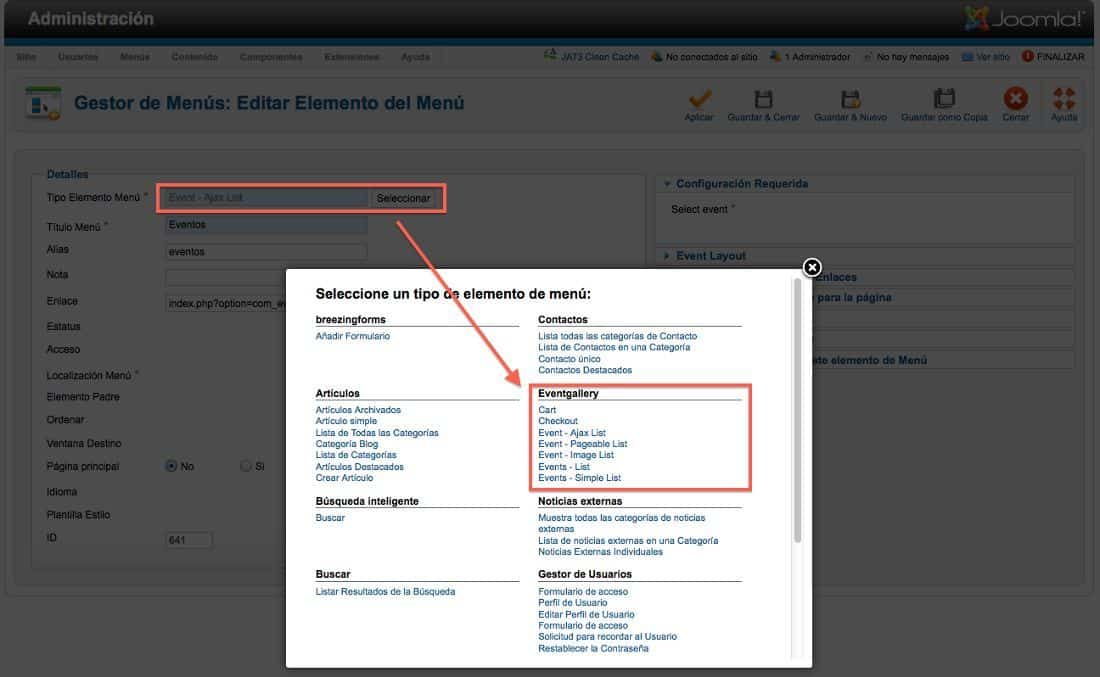Click the ID field showing 641
This screenshot has height=677, width=1100.
click(x=189, y=539)
